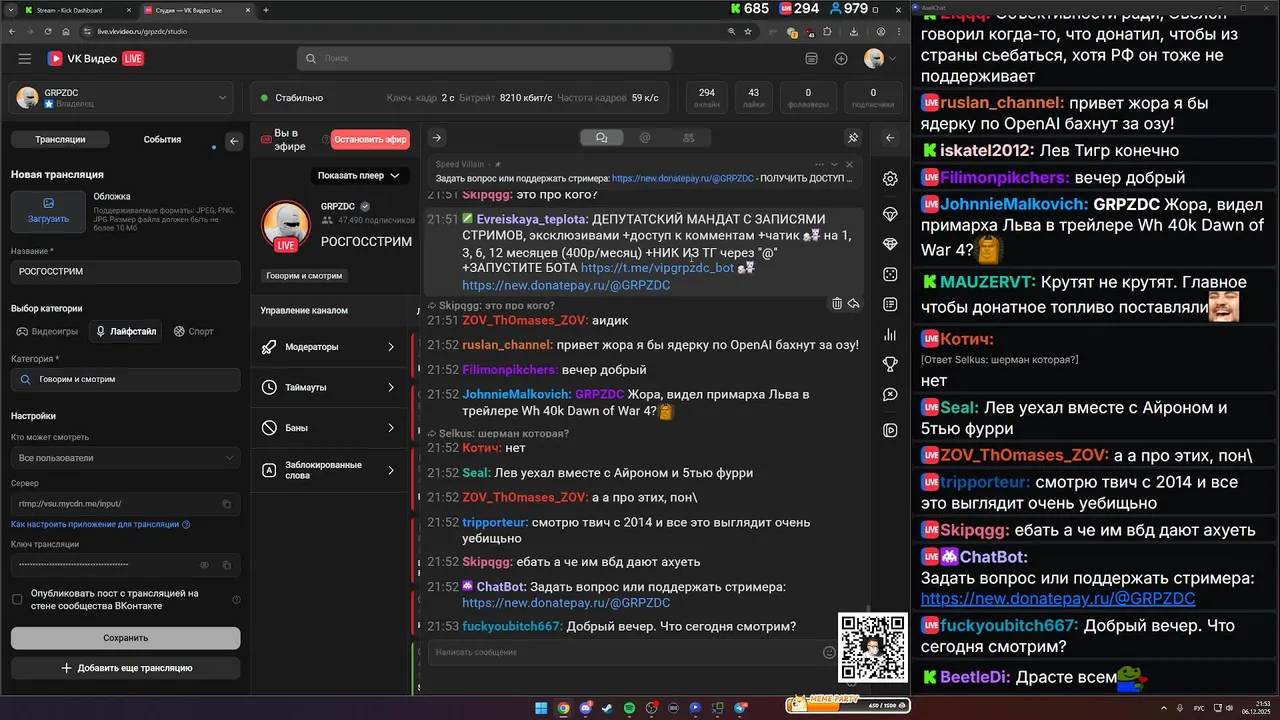Edit the stream title field РОСГОССТРИМ
Image resolution: width=1280 pixels, height=720 pixels.
pyautogui.click(x=125, y=271)
